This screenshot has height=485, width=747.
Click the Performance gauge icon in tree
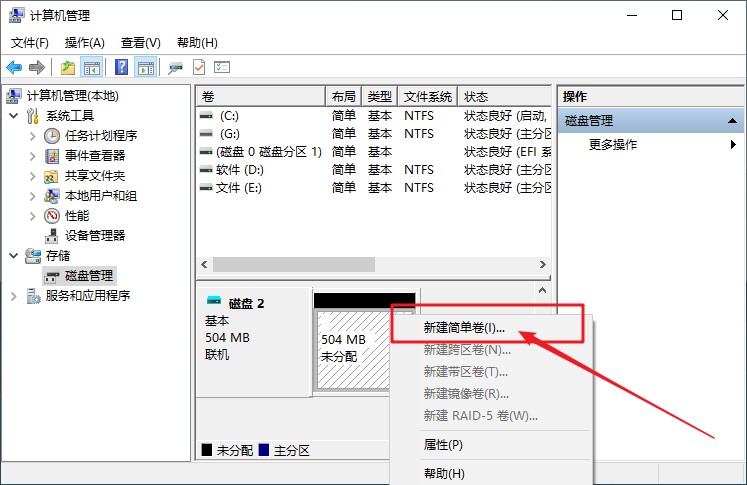(x=52, y=216)
